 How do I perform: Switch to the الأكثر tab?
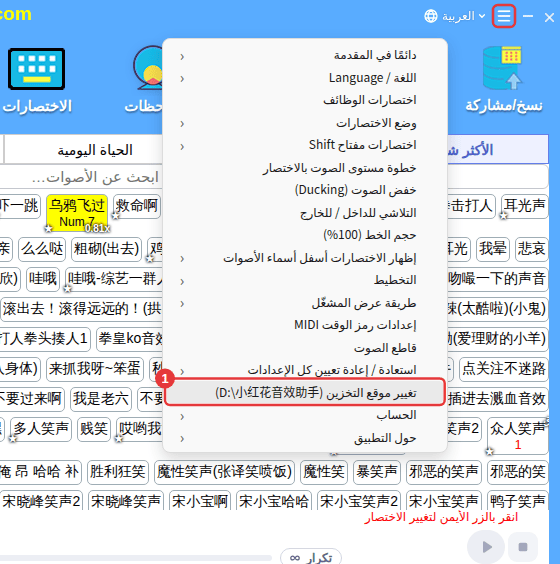point(498,150)
